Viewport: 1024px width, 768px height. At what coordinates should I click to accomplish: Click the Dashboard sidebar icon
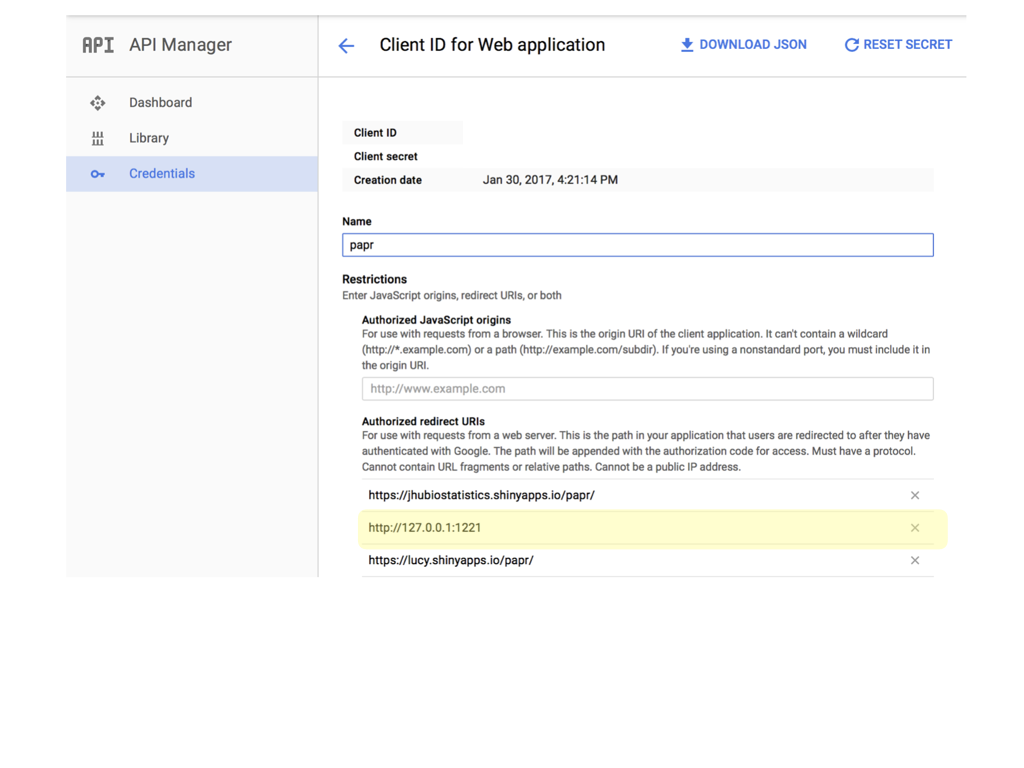click(x=98, y=103)
